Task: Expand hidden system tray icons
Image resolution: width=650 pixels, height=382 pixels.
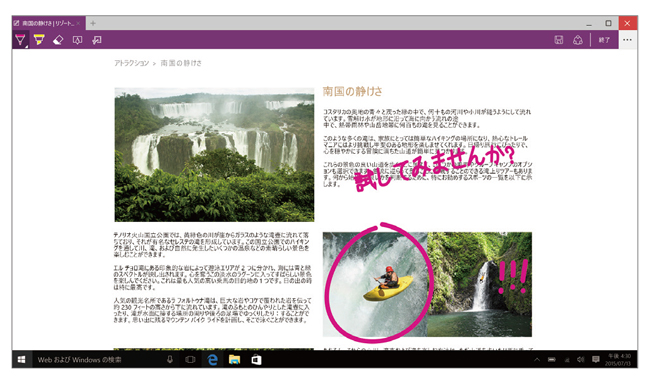Action: (x=537, y=360)
